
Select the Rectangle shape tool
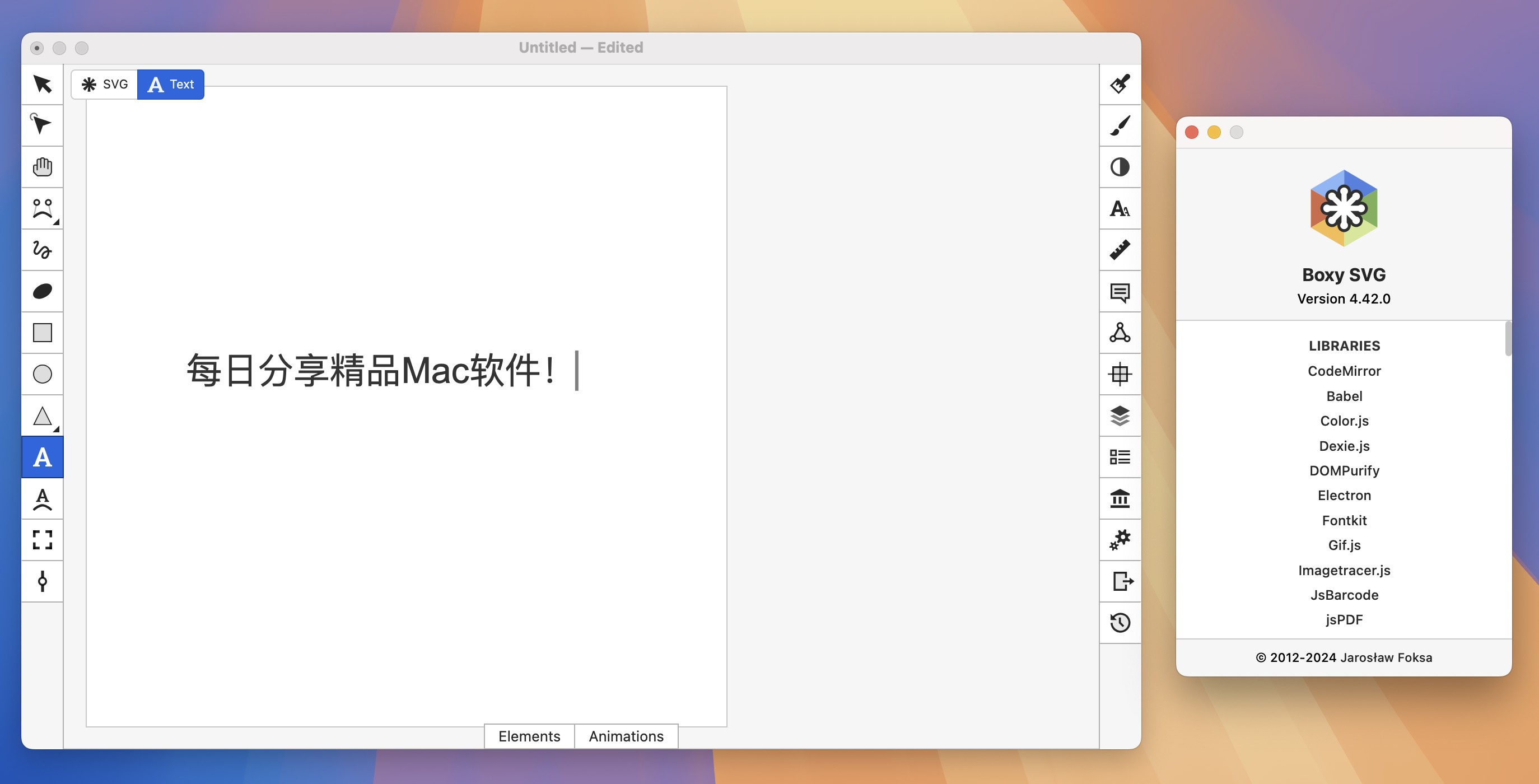(42, 332)
